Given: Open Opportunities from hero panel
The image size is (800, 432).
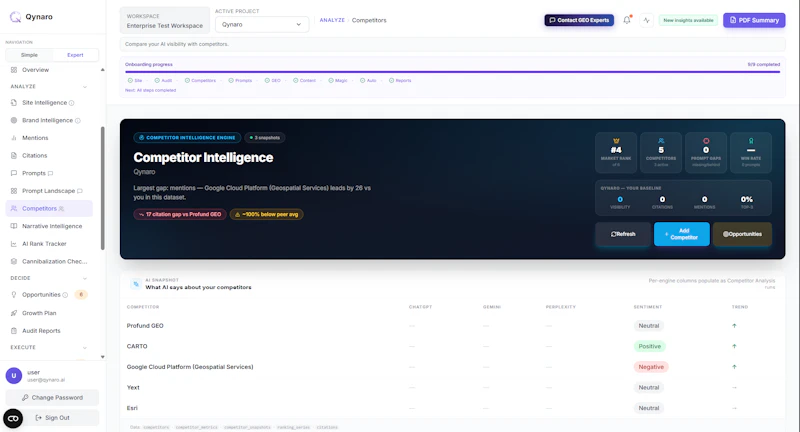Looking at the screenshot, I should (742, 234).
